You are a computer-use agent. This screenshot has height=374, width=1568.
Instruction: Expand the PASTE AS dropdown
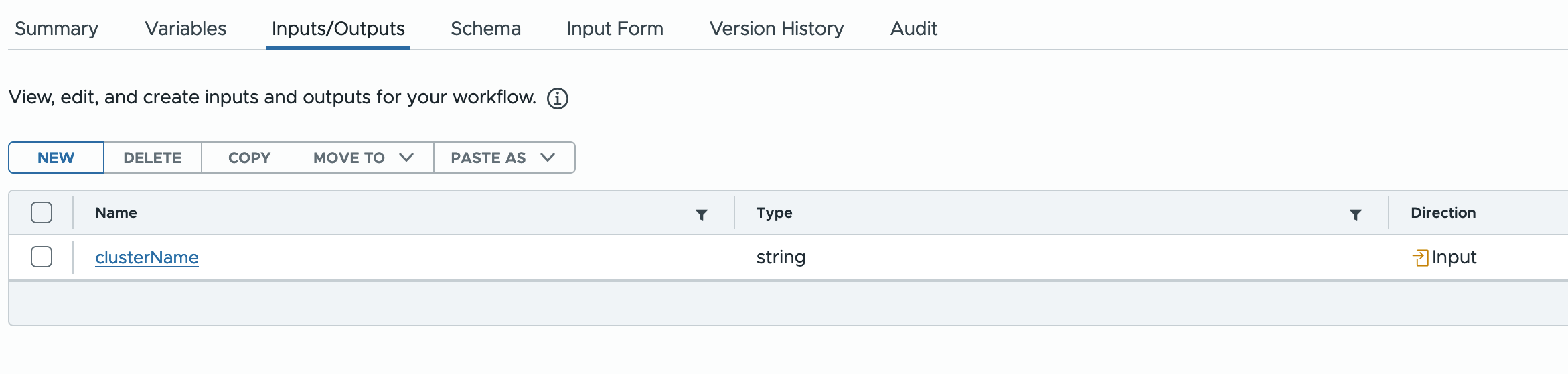(x=504, y=158)
